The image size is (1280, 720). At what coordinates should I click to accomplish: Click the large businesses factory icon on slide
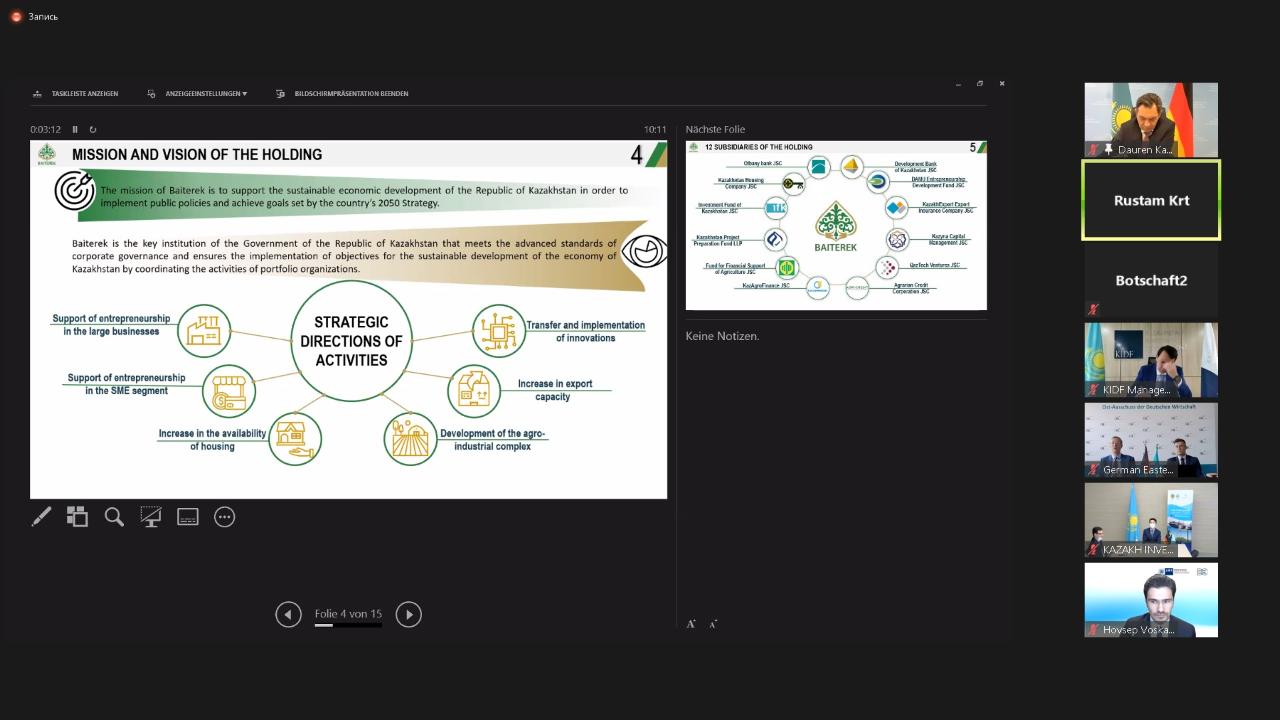[x=204, y=331]
